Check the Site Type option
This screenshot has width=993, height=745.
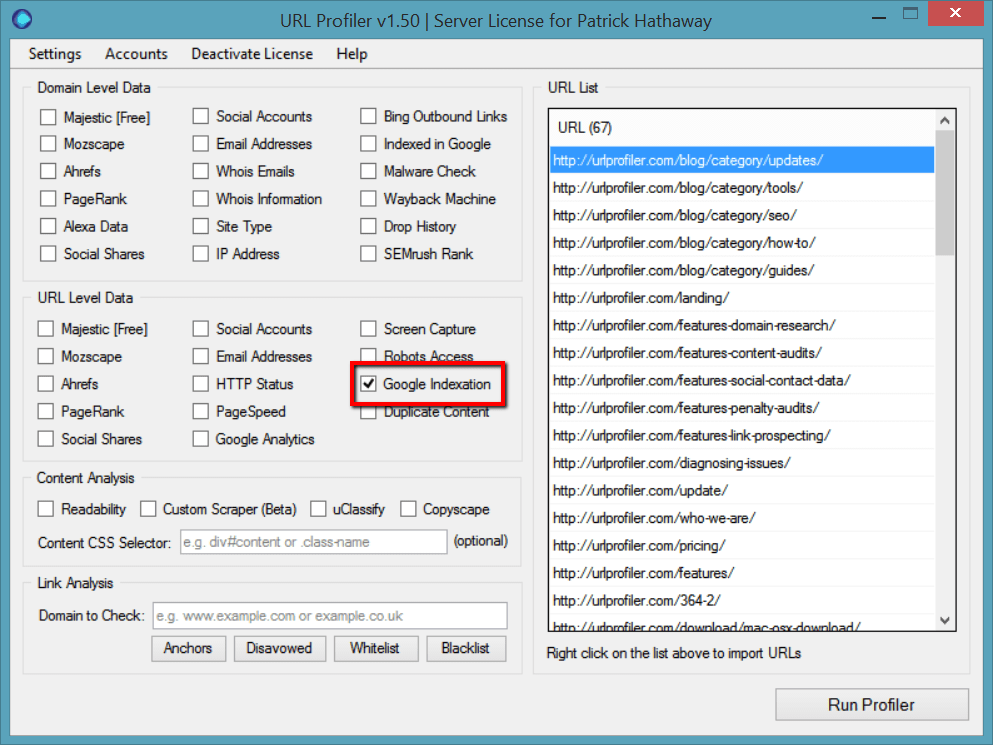coord(201,226)
